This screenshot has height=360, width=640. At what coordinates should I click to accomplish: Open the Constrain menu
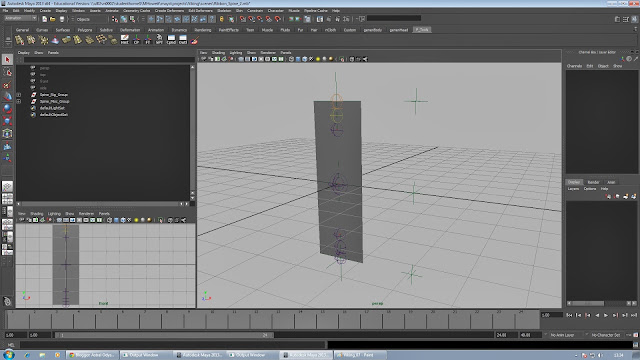coord(255,11)
